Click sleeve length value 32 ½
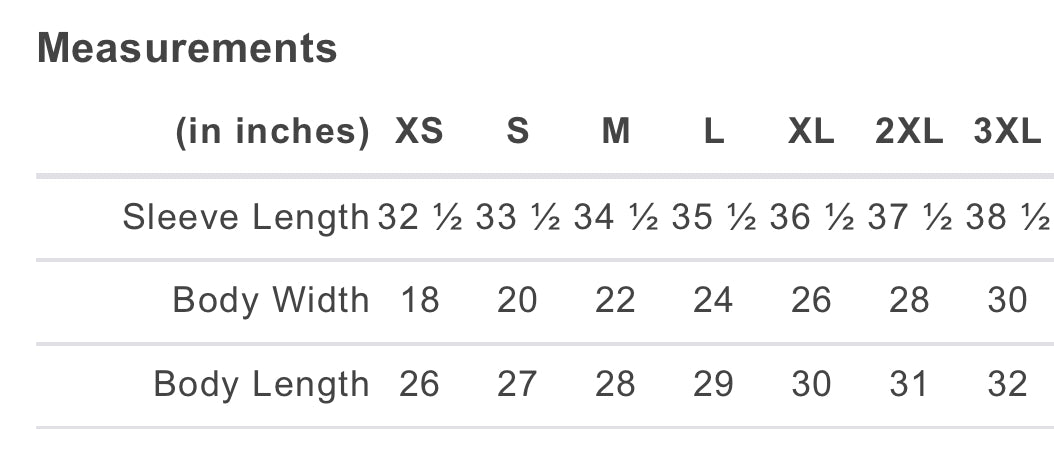The height and width of the screenshot is (470, 1054). (419, 218)
